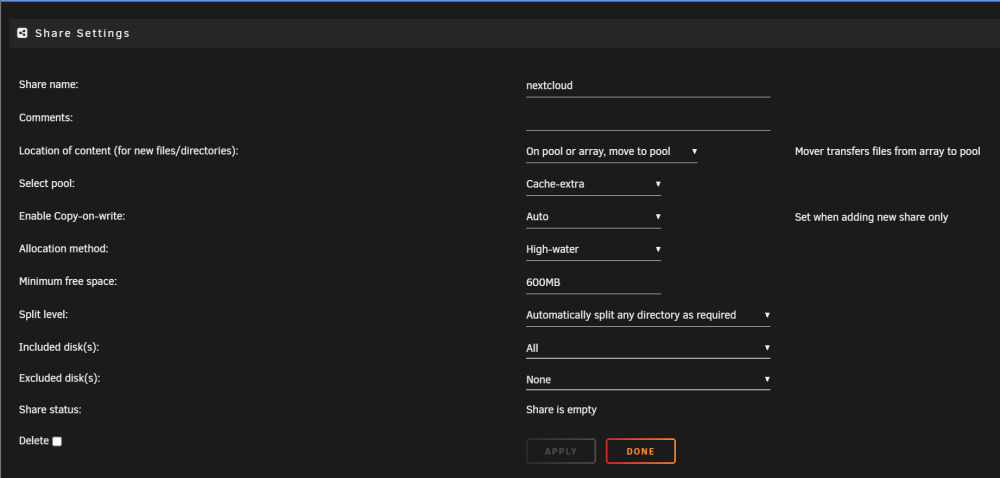This screenshot has height=478, width=1000.
Task: Edit the Minimum free space field
Action: tap(593, 282)
